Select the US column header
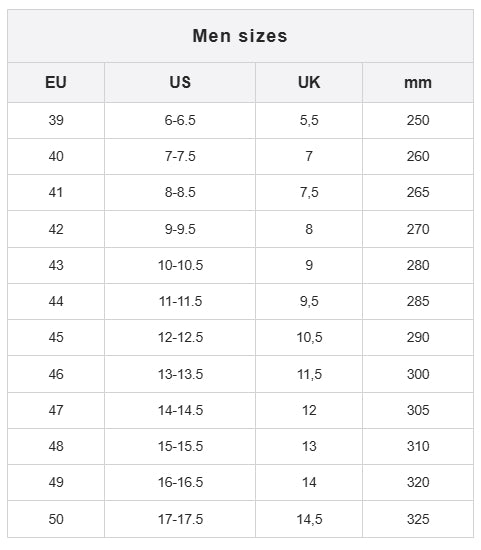 [x=180, y=82]
